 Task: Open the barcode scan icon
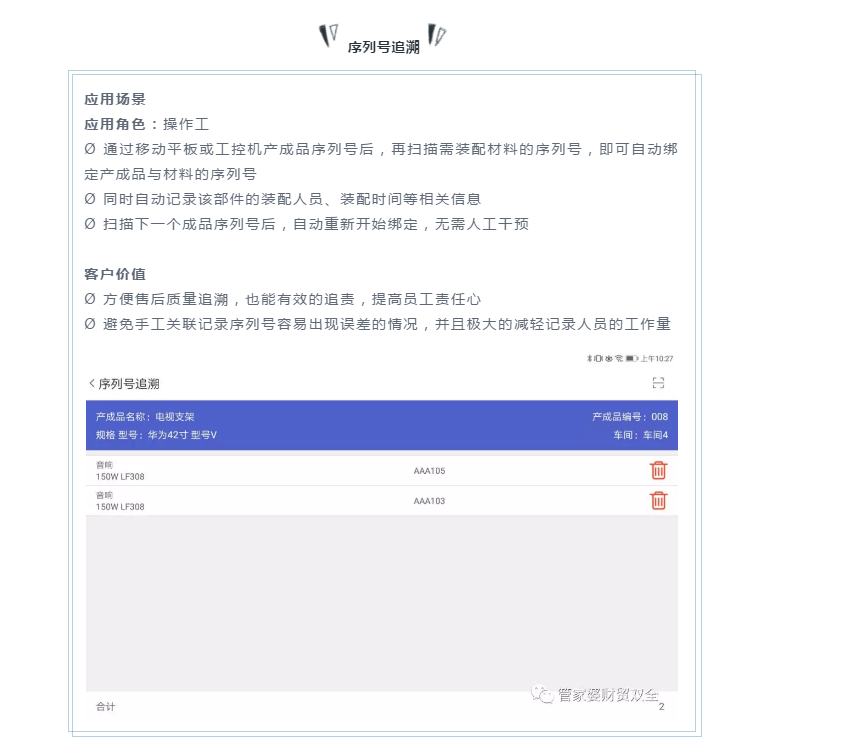658,383
